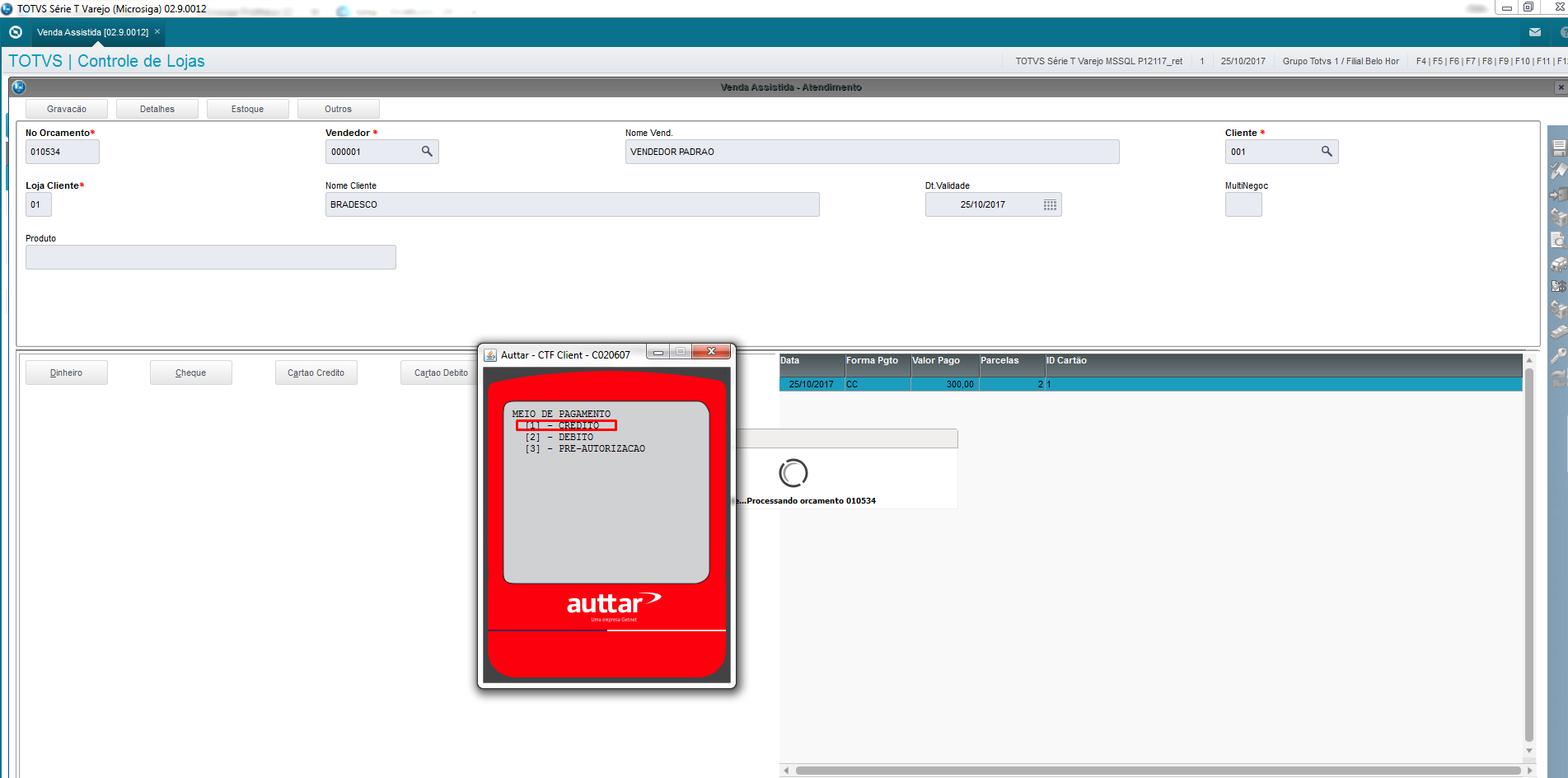This screenshot has width=1568, height=778.
Task: Select the 300,00 value cell
Action: point(944,384)
